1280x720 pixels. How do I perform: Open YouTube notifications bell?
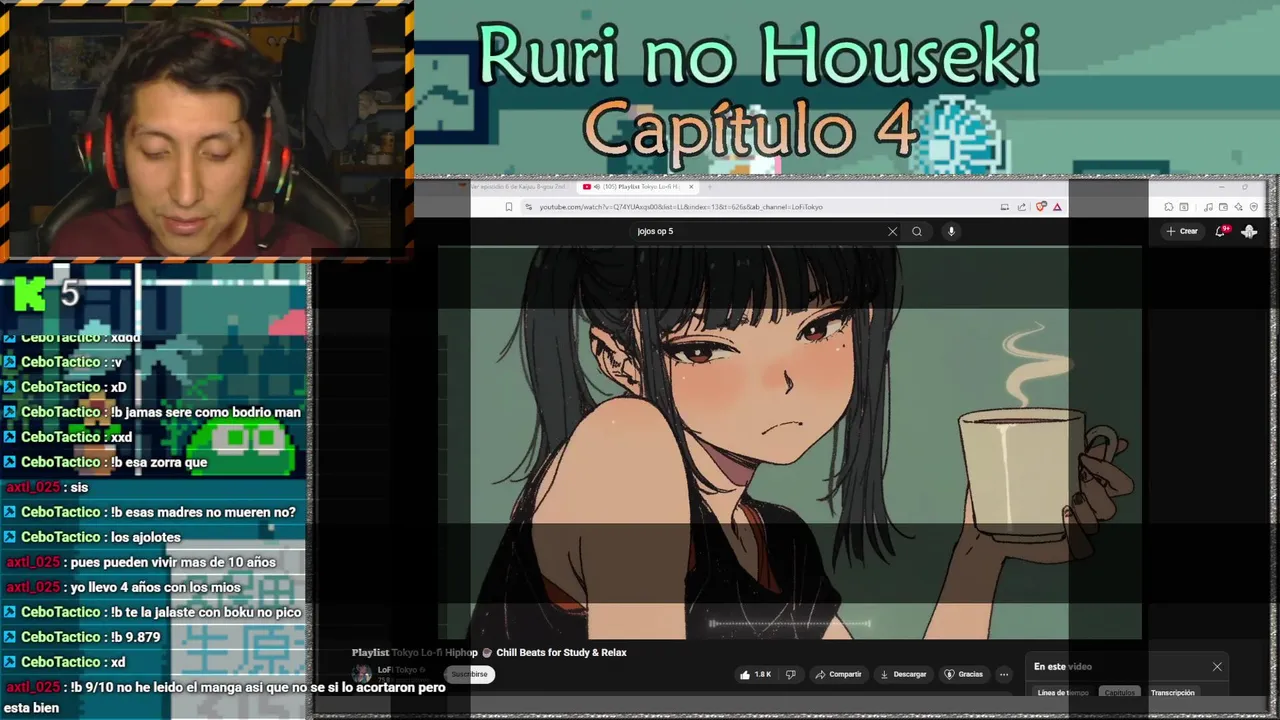[1220, 231]
